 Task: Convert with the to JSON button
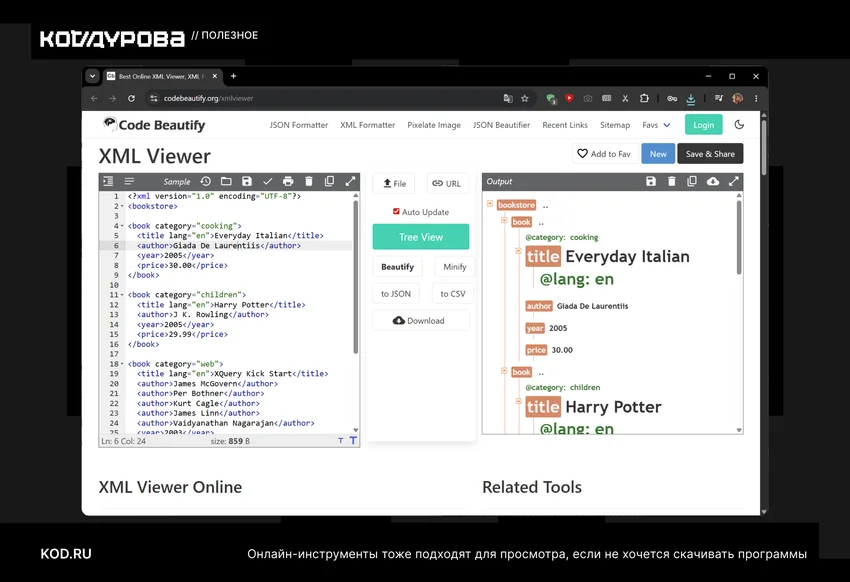click(396, 294)
